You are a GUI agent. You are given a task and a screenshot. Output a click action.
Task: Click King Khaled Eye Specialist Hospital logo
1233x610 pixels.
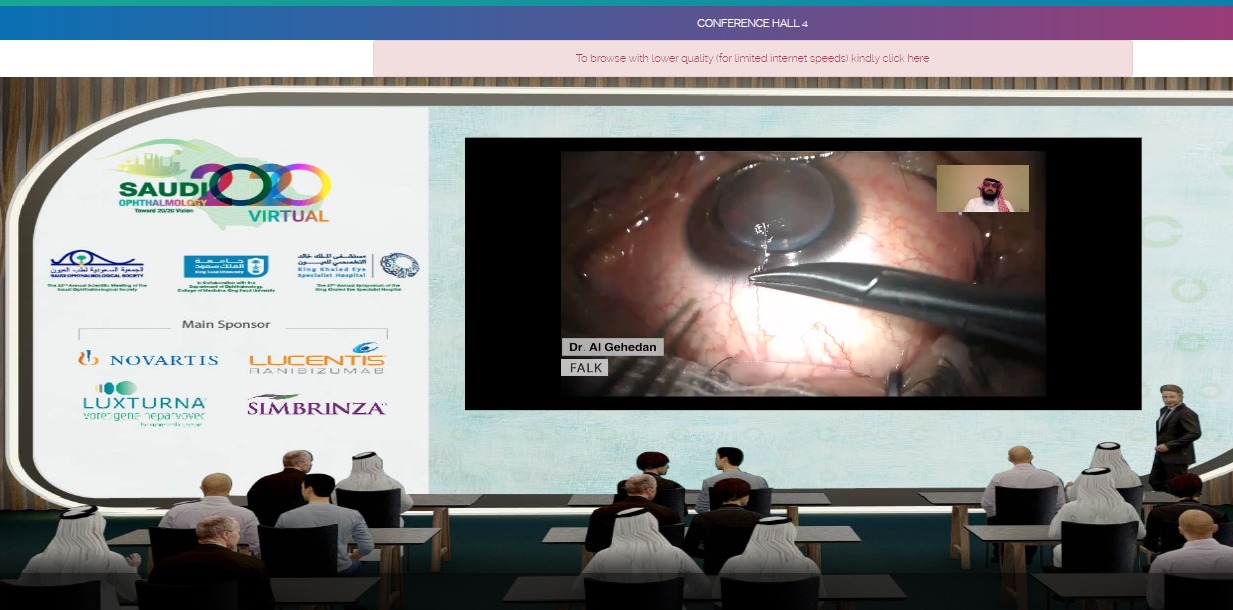click(357, 267)
